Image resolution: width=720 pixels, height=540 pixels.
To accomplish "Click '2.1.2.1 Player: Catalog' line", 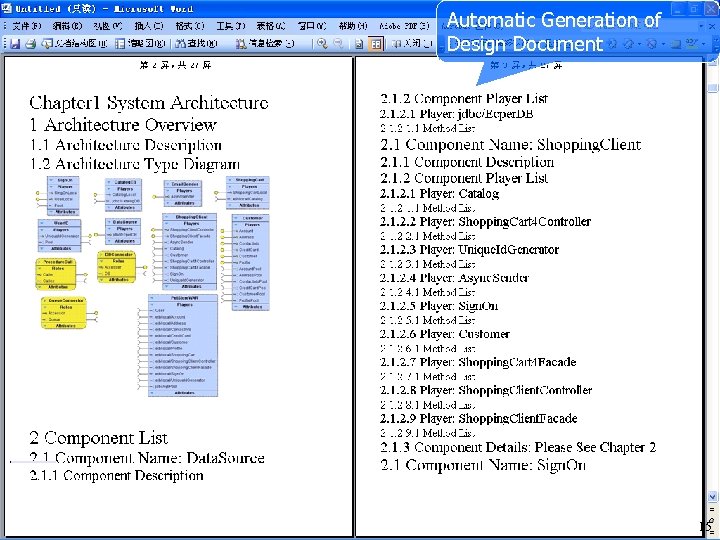I will pos(439,193).
